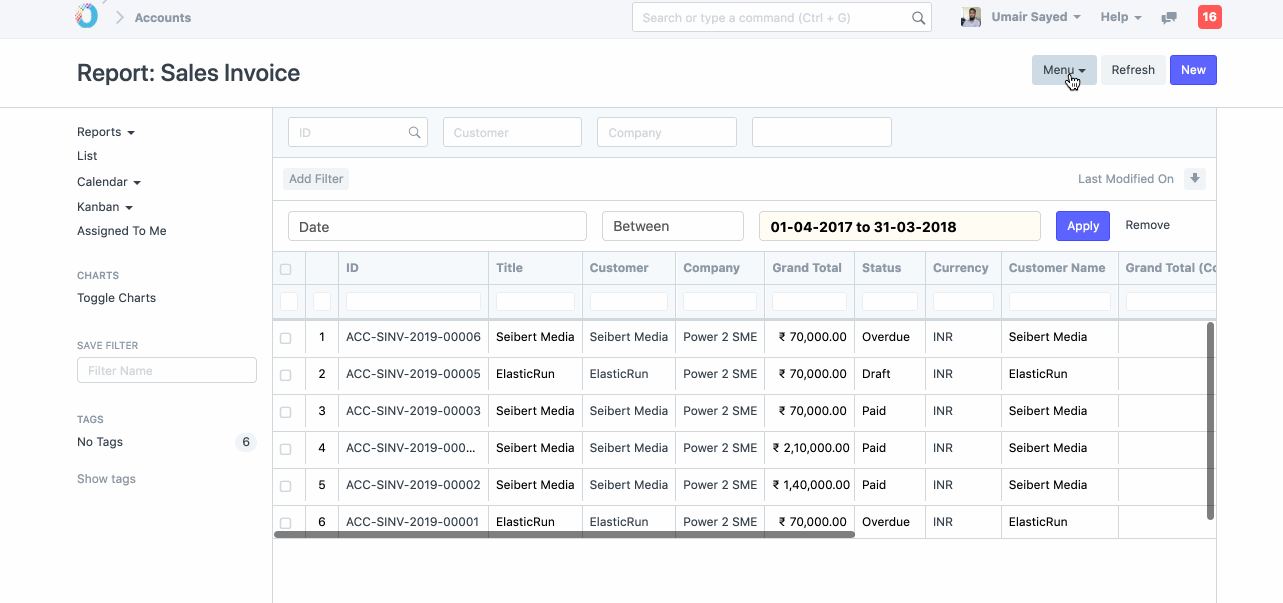Click the Company filter input
Viewport: 1283px width, 603px height.
667,132
